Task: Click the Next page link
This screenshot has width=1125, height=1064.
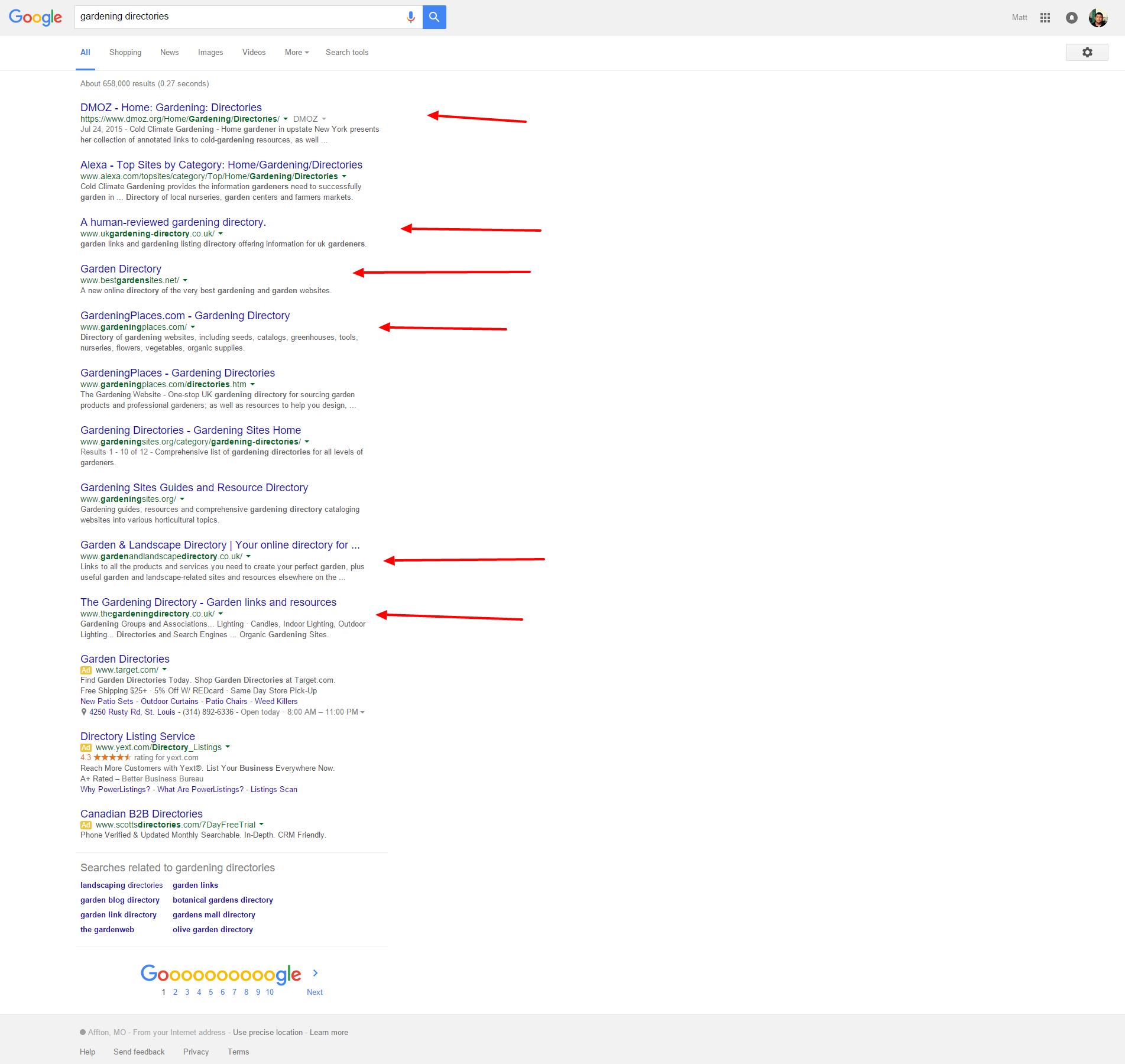Action: tap(315, 992)
